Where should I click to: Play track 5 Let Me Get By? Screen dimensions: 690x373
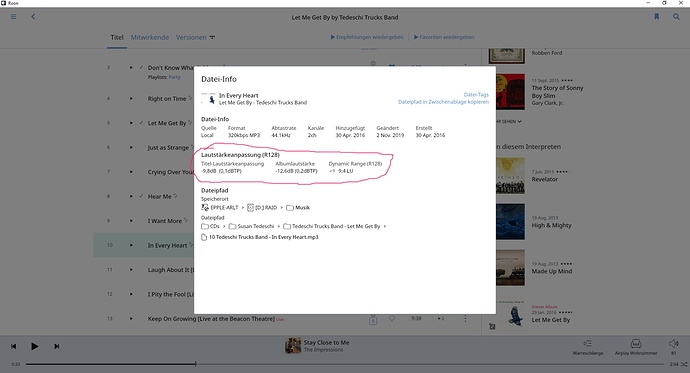(131, 123)
